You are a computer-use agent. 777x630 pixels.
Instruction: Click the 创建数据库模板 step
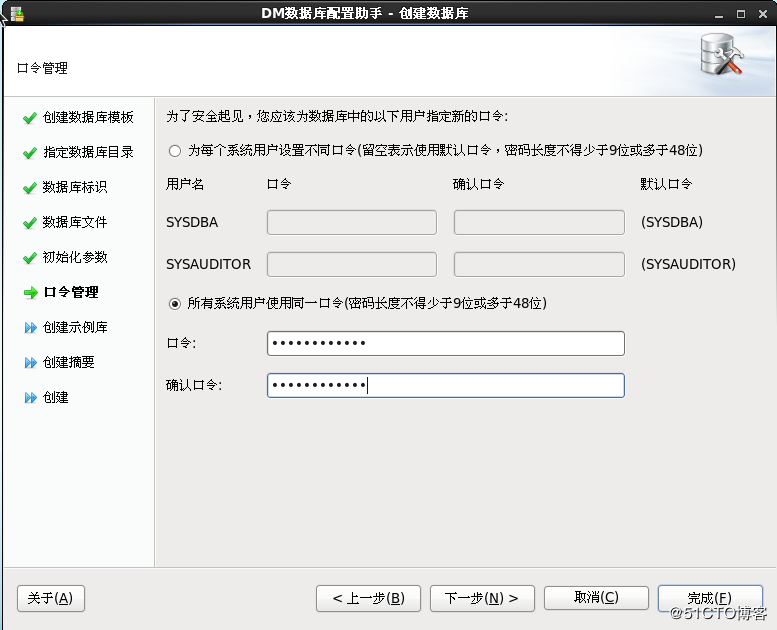88,117
